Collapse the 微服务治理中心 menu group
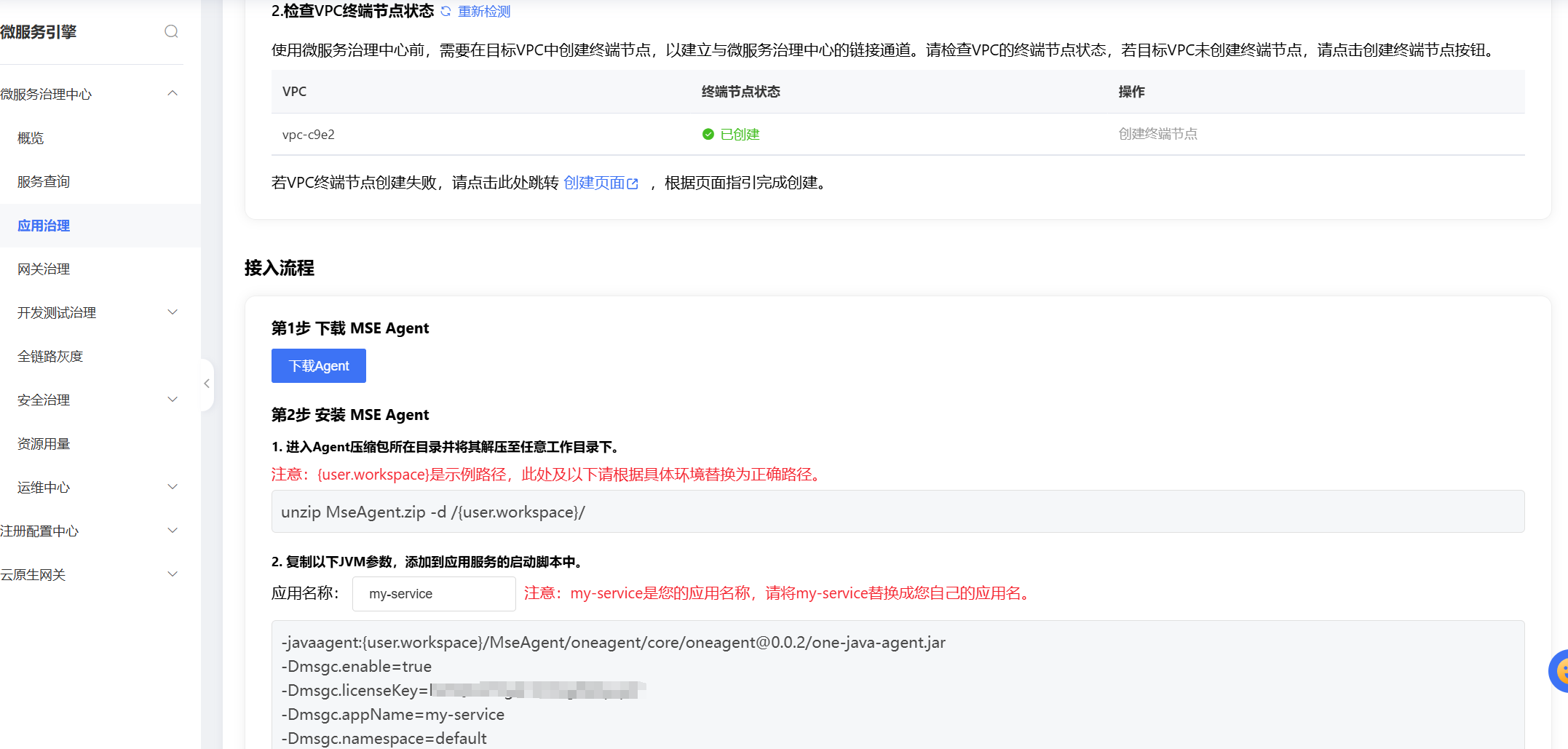The height and width of the screenshot is (749, 1568). [x=173, y=93]
